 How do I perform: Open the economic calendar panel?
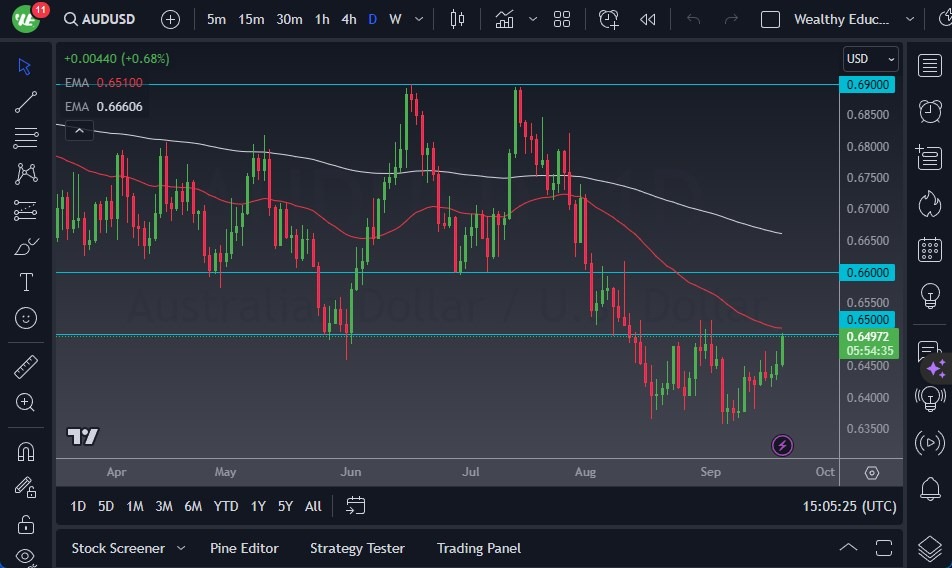point(929,250)
